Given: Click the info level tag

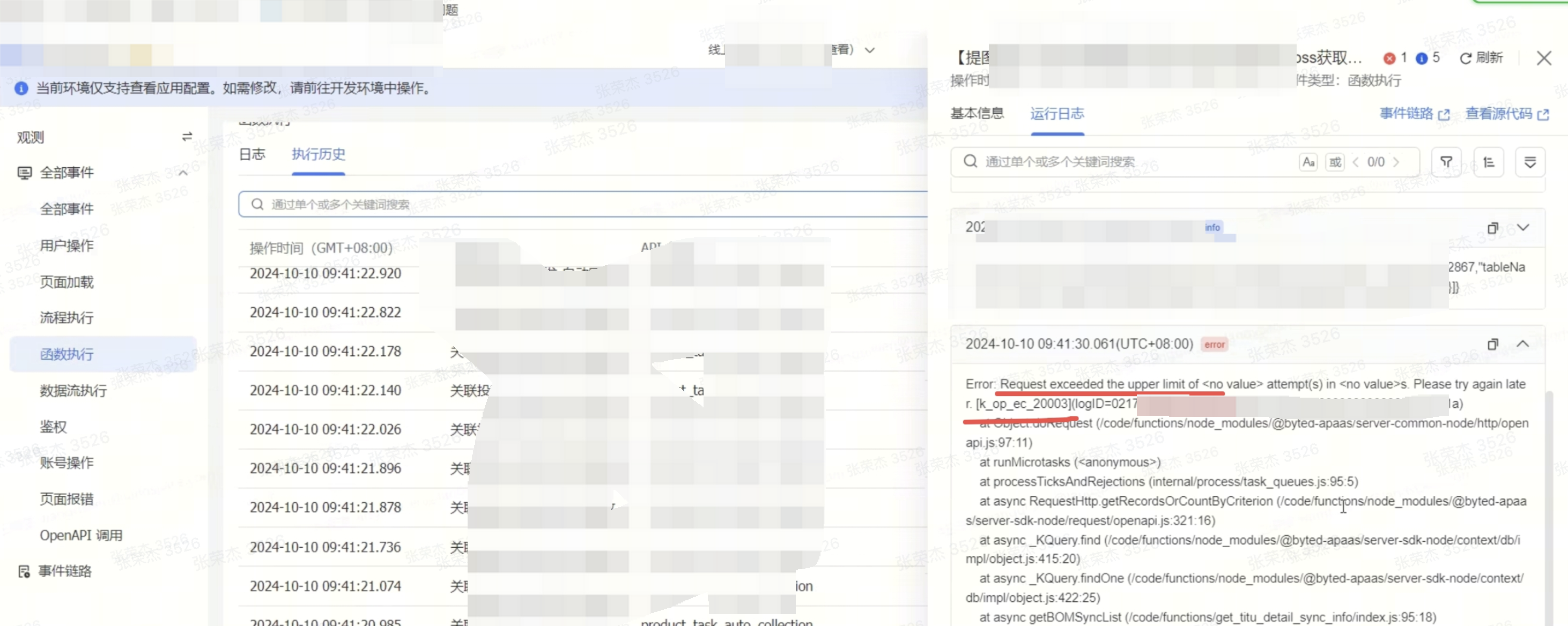Looking at the screenshot, I should pyautogui.click(x=1212, y=227).
